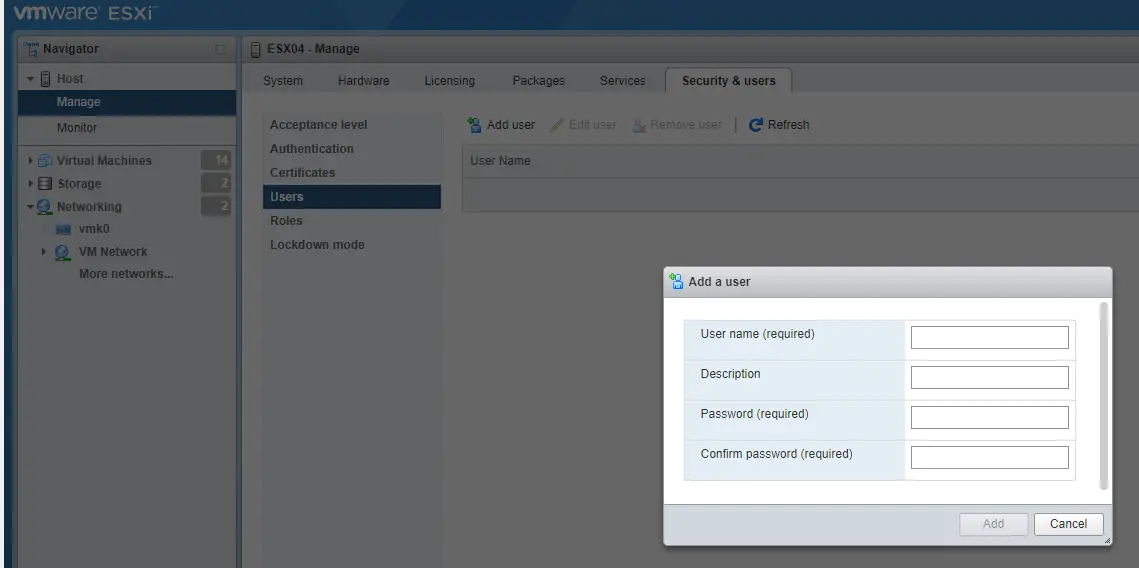This screenshot has width=1139, height=568.
Task: Click the Storage icon in Navigator
Action: pyautogui.click(x=45, y=184)
